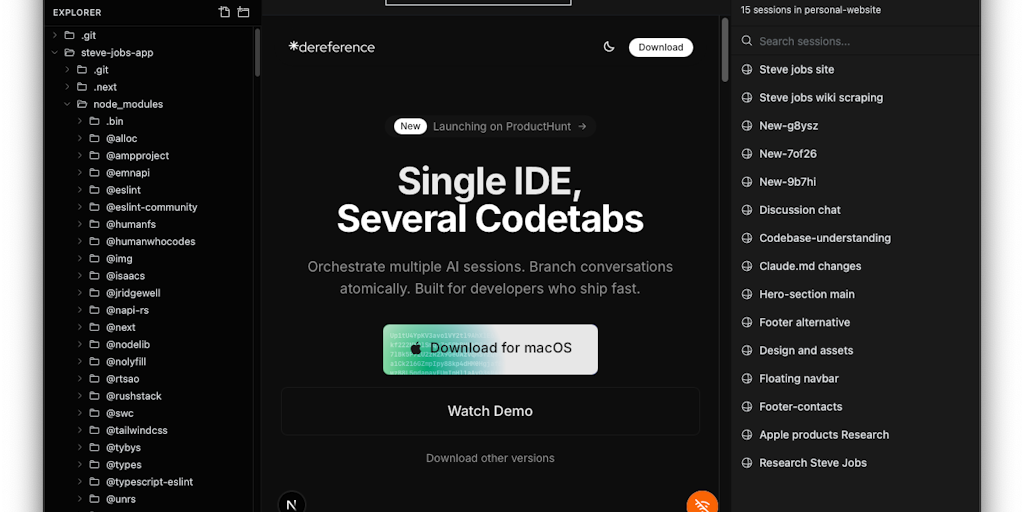Click the globe icon beside Research Steve Jobs
The width and height of the screenshot is (1024, 512).
coord(747,462)
